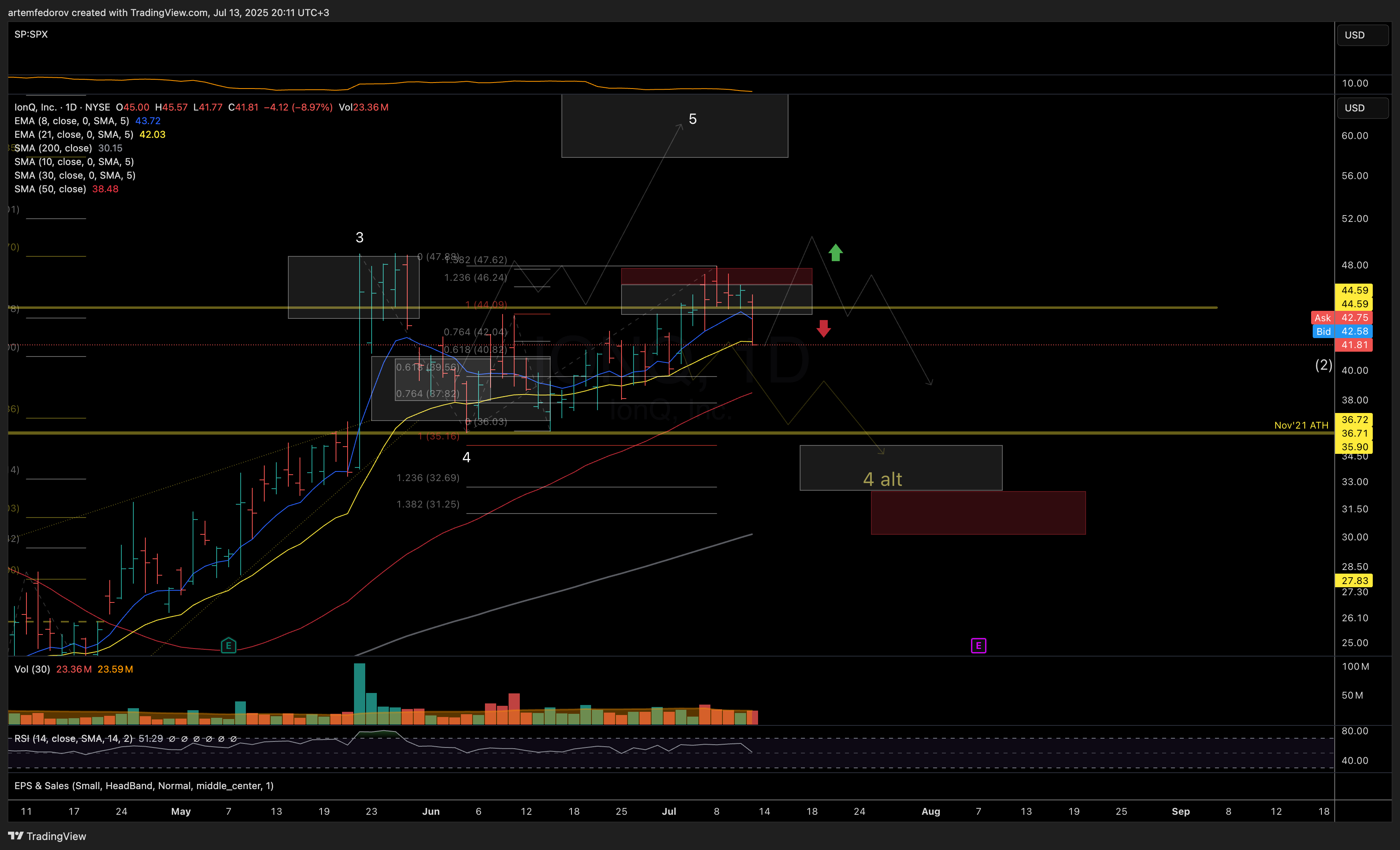Click the Vol (30) indicator legend
This screenshot has height=850, width=1400.
click(32, 669)
